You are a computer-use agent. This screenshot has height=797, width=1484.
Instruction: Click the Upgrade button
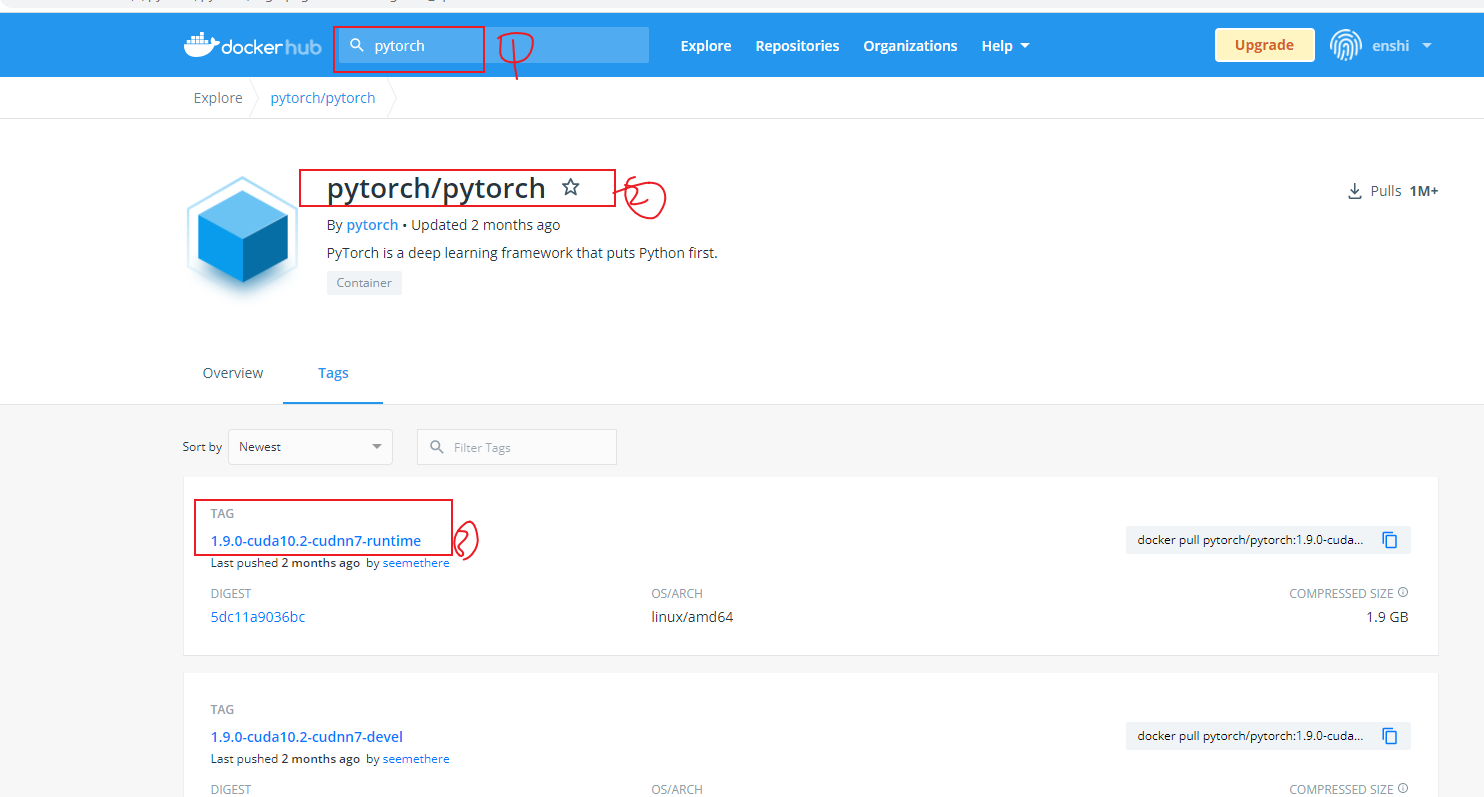point(1264,44)
